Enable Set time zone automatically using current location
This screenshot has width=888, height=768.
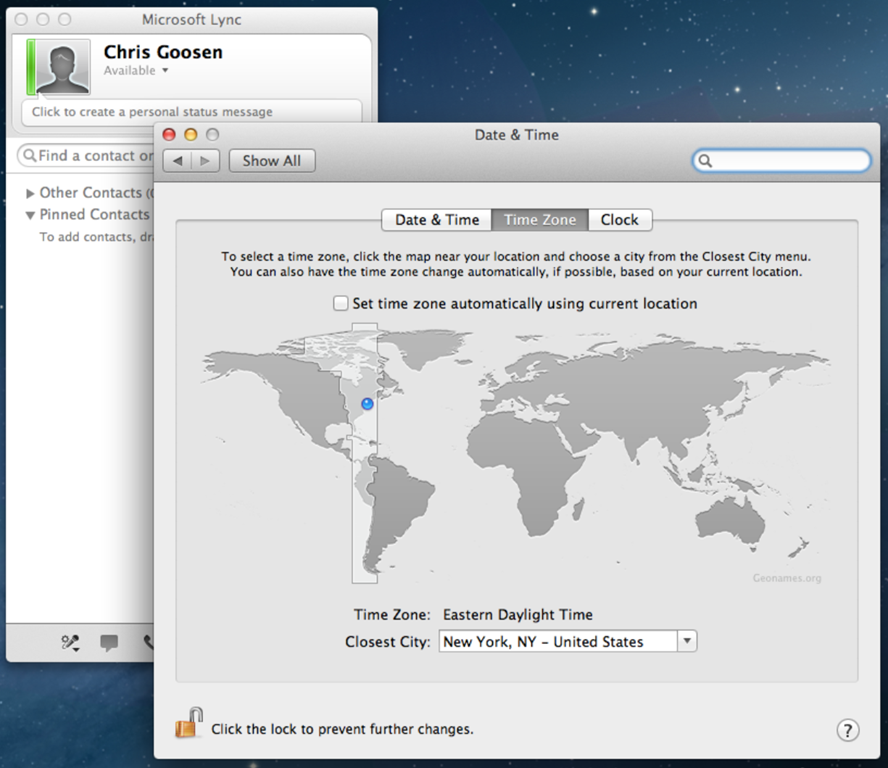(x=340, y=303)
